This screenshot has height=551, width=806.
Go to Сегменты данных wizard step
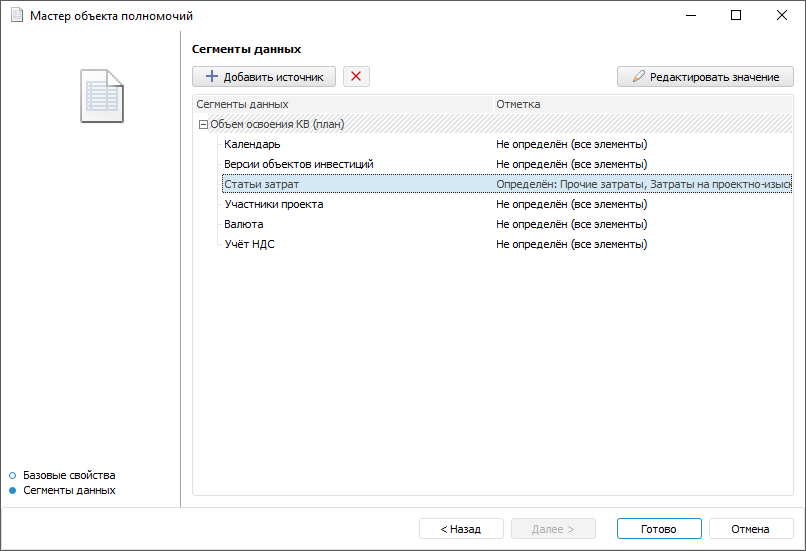click(x=69, y=490)
